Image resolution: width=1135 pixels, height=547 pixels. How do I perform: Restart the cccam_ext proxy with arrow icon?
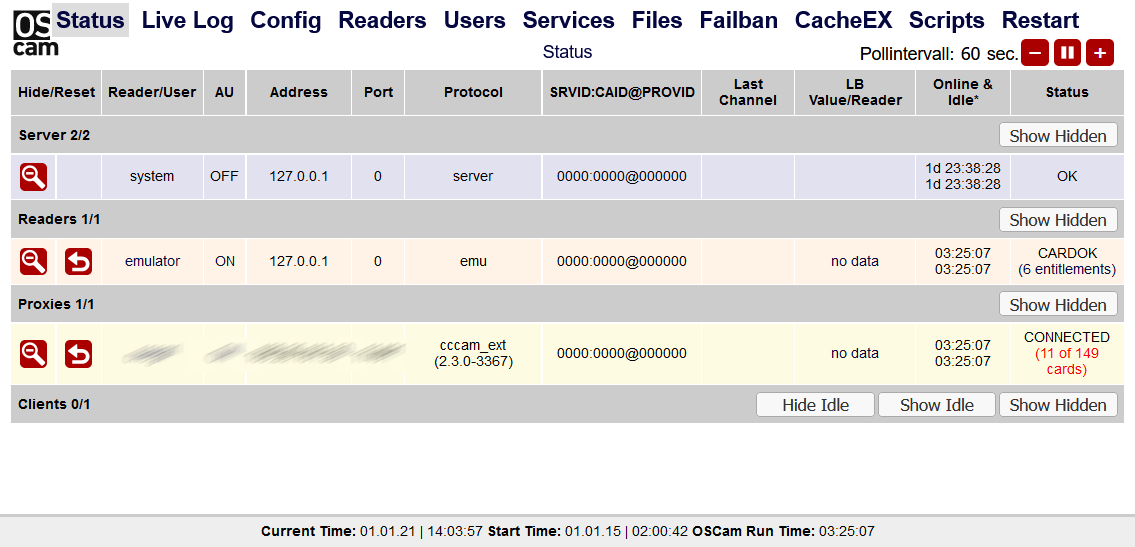tap(79, 354)
